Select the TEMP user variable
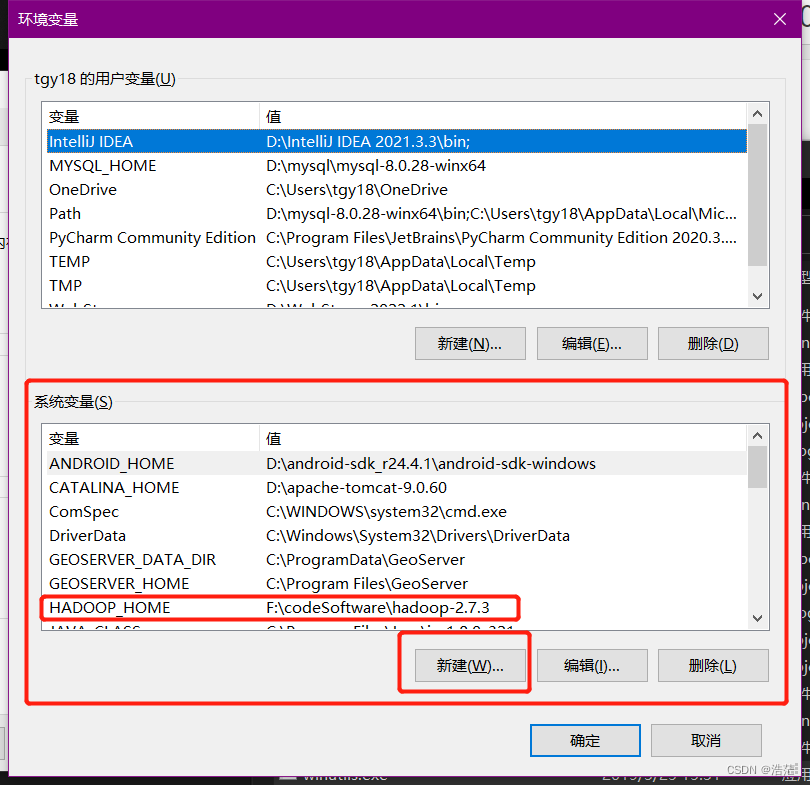Screen dimensions: 810x785 coord(397,262)
